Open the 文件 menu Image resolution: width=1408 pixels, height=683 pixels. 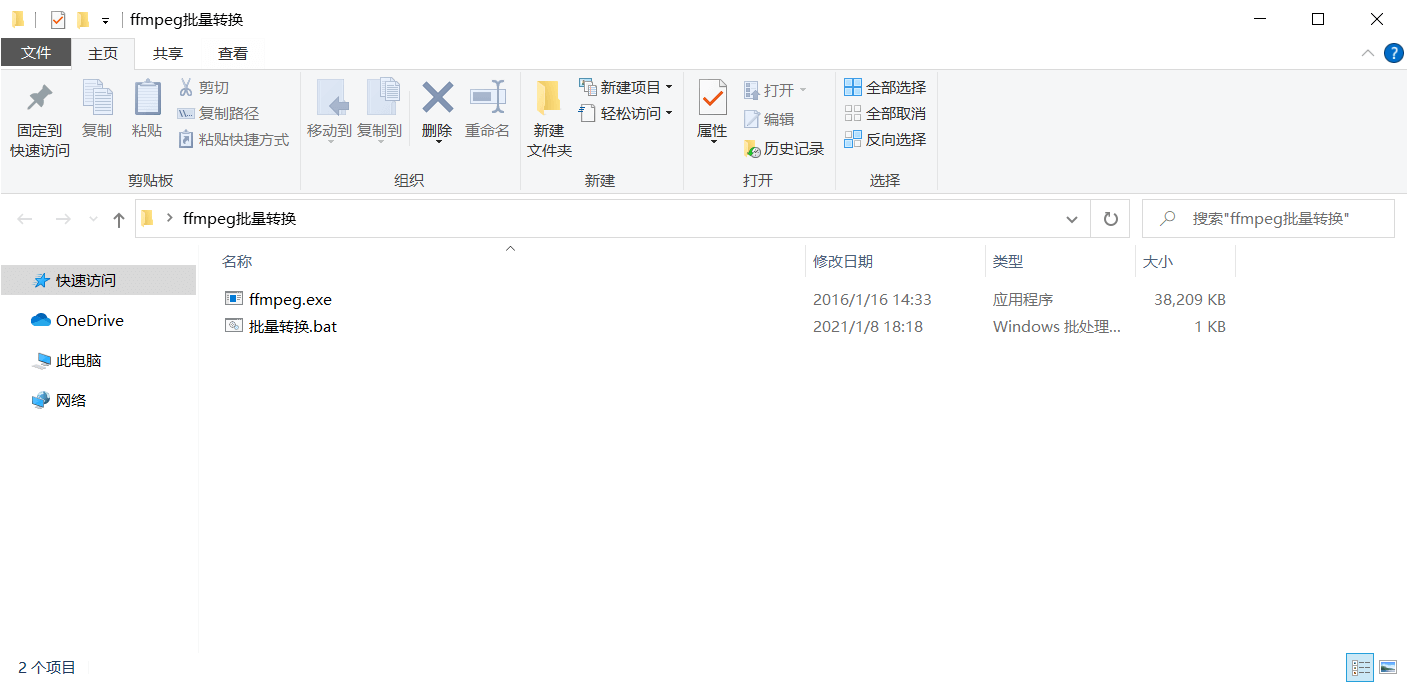pyautogui.click(x=36, y=53)
